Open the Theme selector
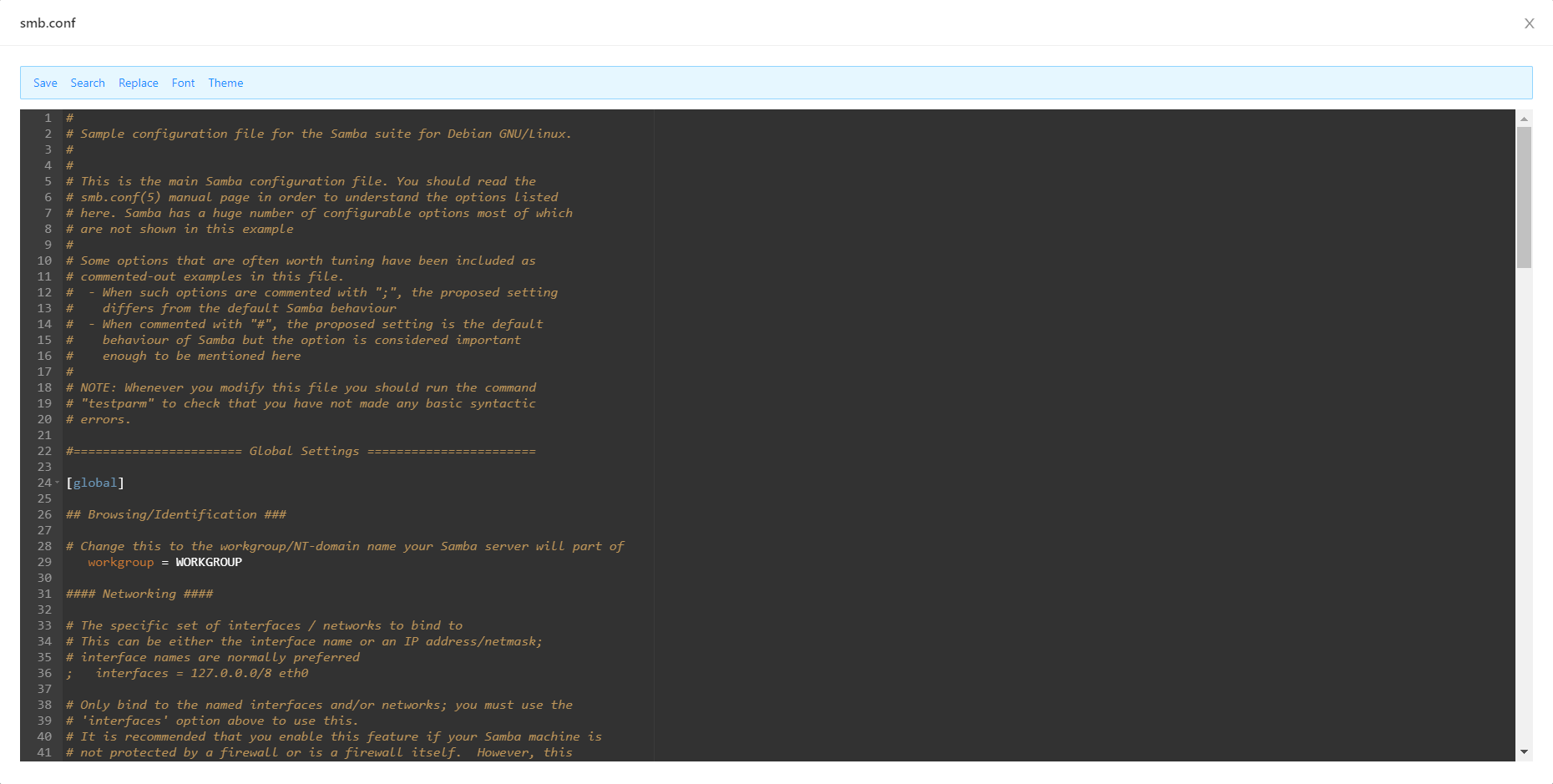Viewport: 1553px width, 784px height. pos(225,83)
